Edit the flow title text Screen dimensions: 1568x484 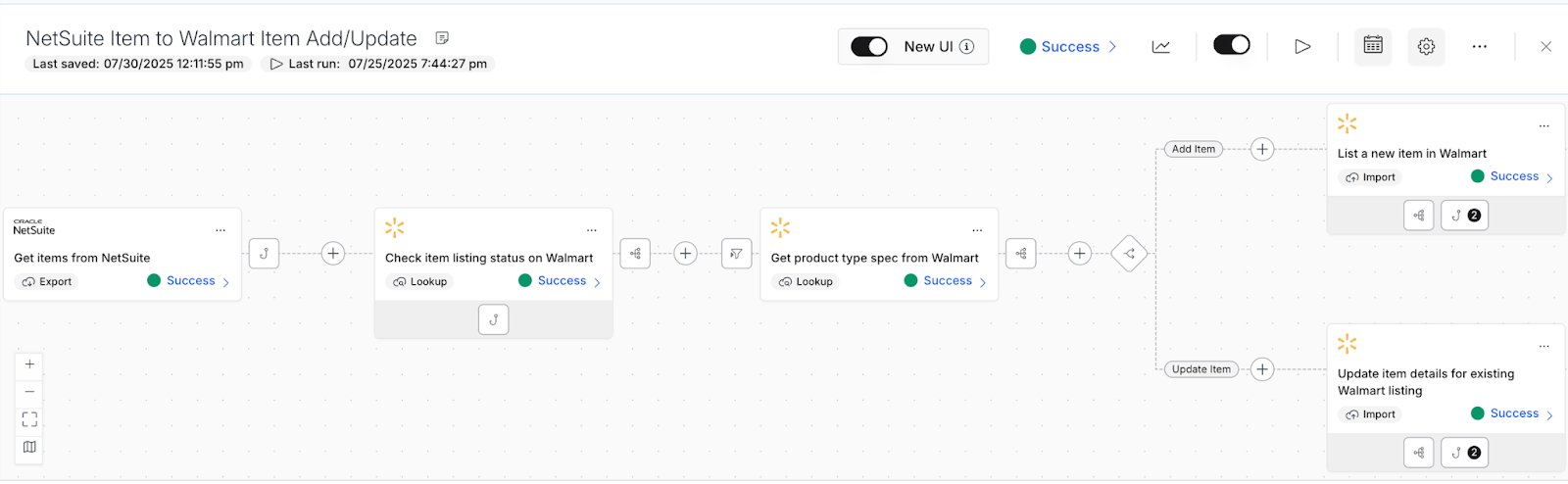point(221,38)
